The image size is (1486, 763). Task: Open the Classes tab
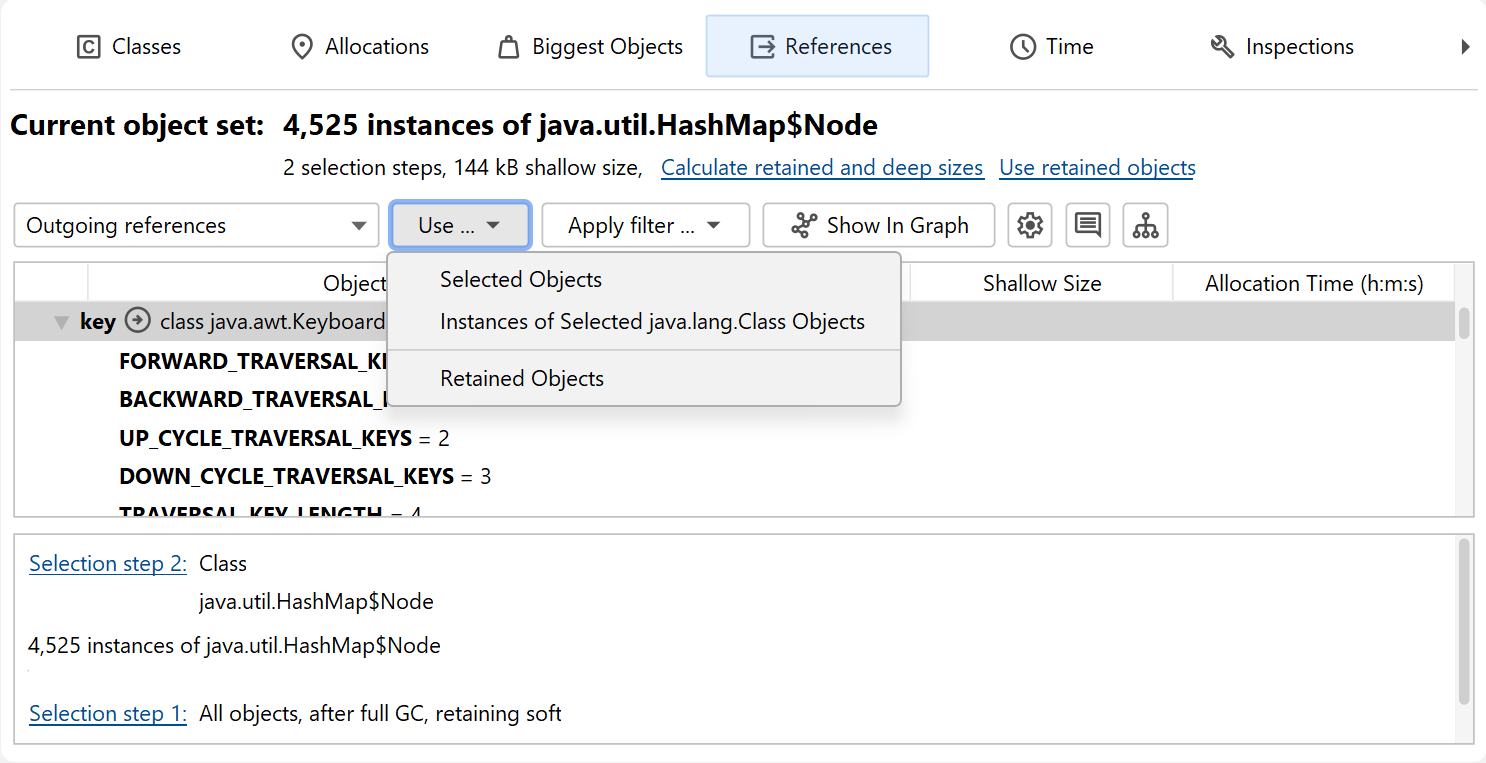click(x=129, y=47)
